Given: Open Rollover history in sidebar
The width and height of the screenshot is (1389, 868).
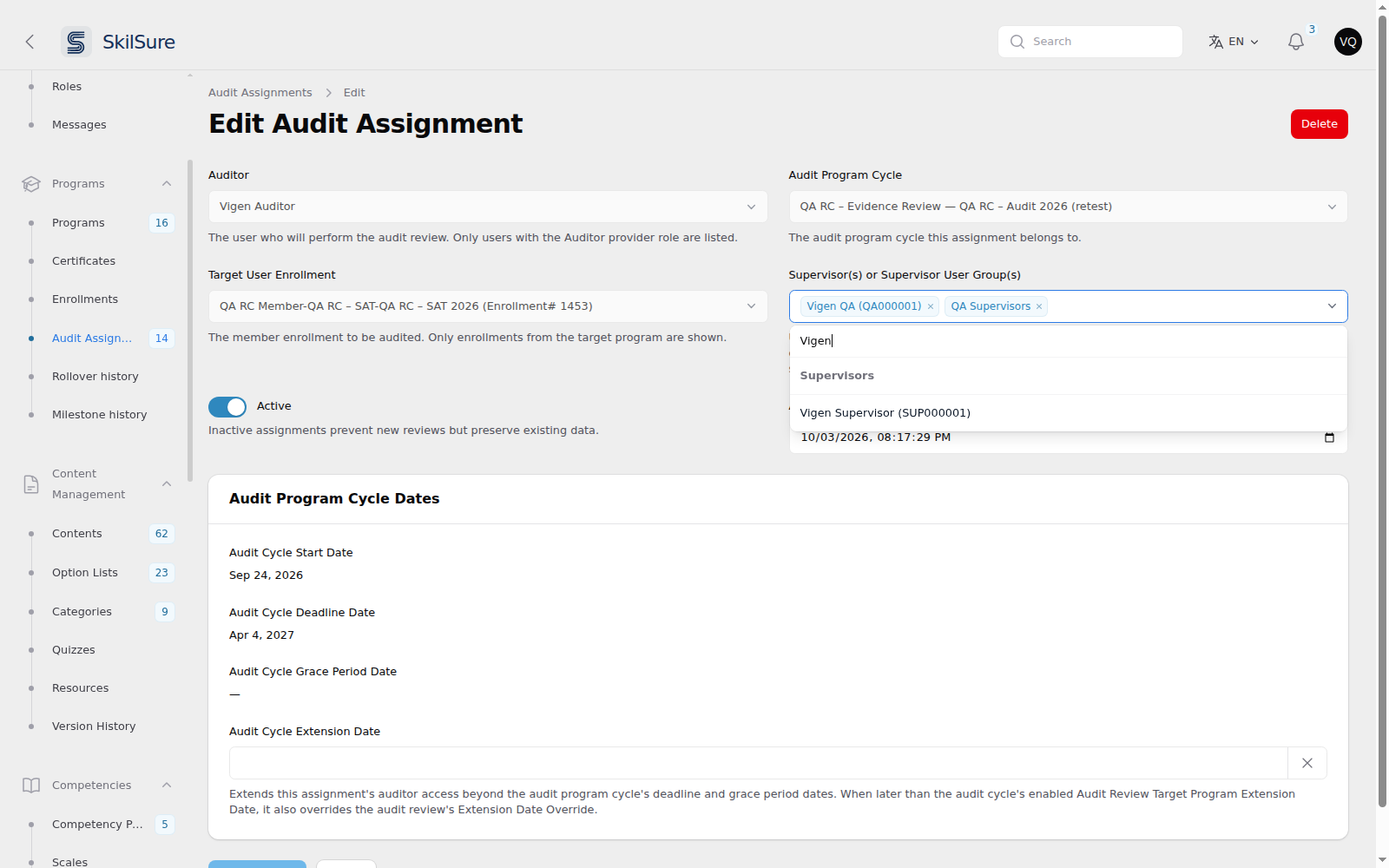Looking at the screenshot, I should tap(95, 377).
